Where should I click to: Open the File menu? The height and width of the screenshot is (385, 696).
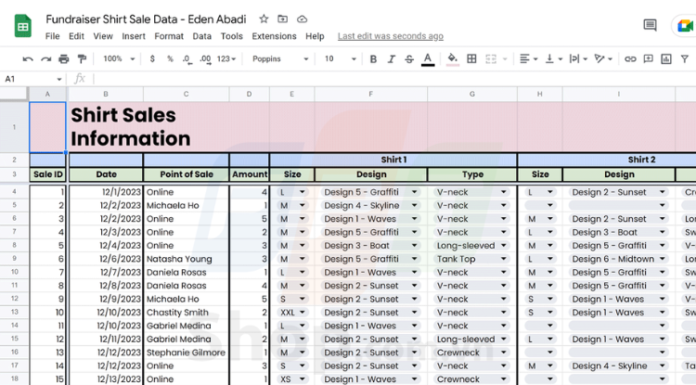[52, 36]
